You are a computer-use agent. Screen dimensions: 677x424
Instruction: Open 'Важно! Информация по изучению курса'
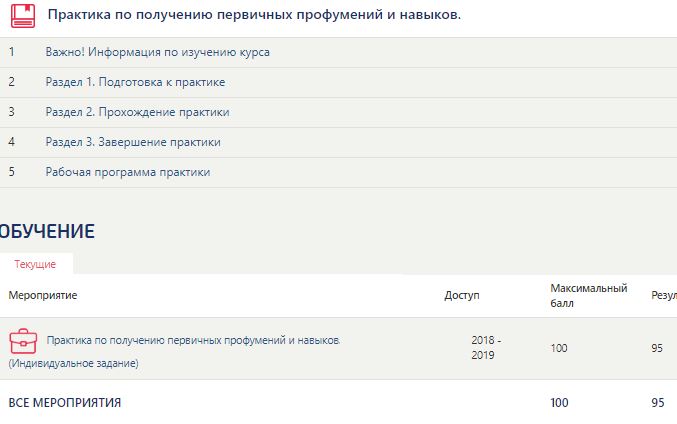157,52
